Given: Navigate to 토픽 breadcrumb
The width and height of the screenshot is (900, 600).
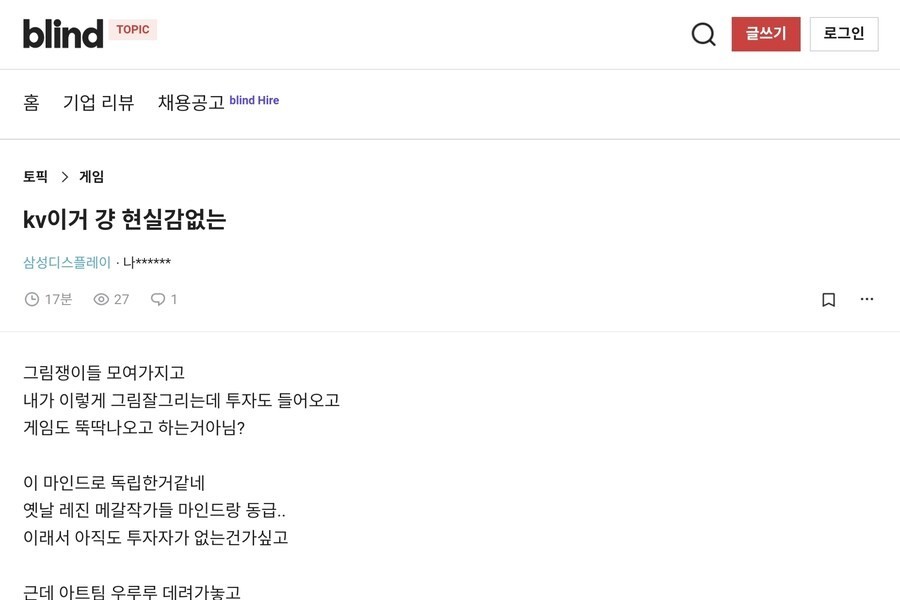Looking at the screenshot, I should (35, 177).
